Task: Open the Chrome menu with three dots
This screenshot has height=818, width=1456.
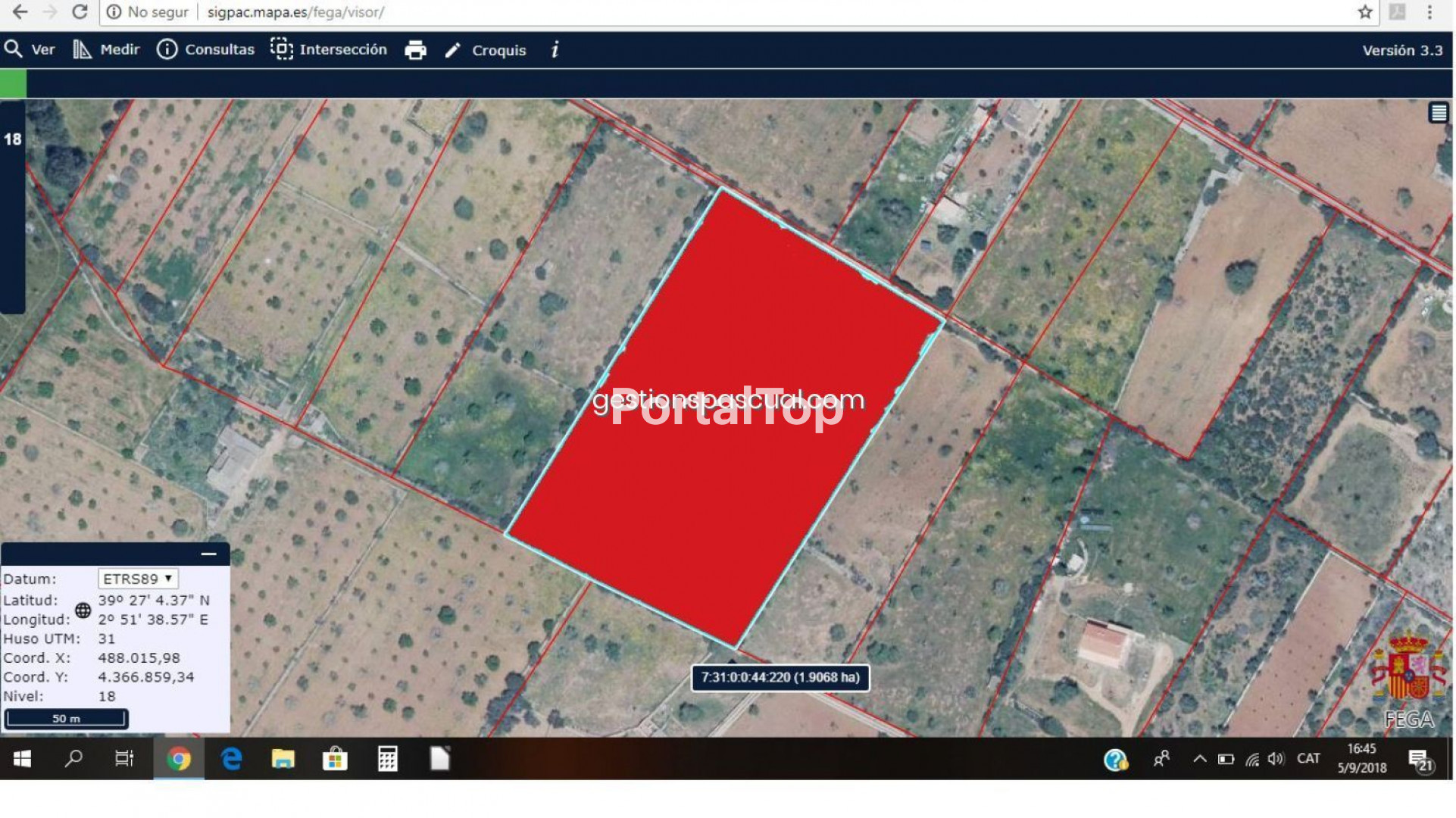Action: click(1429, 12)
